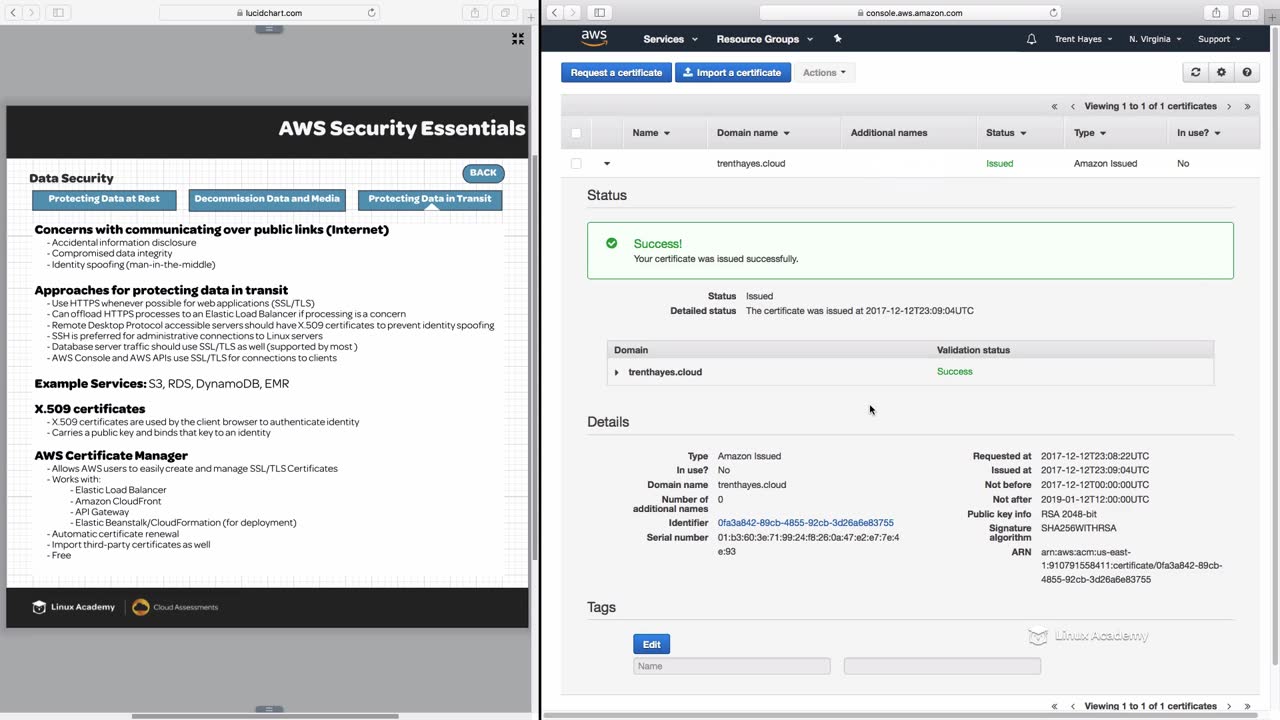Image resolution: width=1280 pixels, height=720 pixels.
Task: Go to next page using bottom pagination
Action: click(x=1229, y=706)
